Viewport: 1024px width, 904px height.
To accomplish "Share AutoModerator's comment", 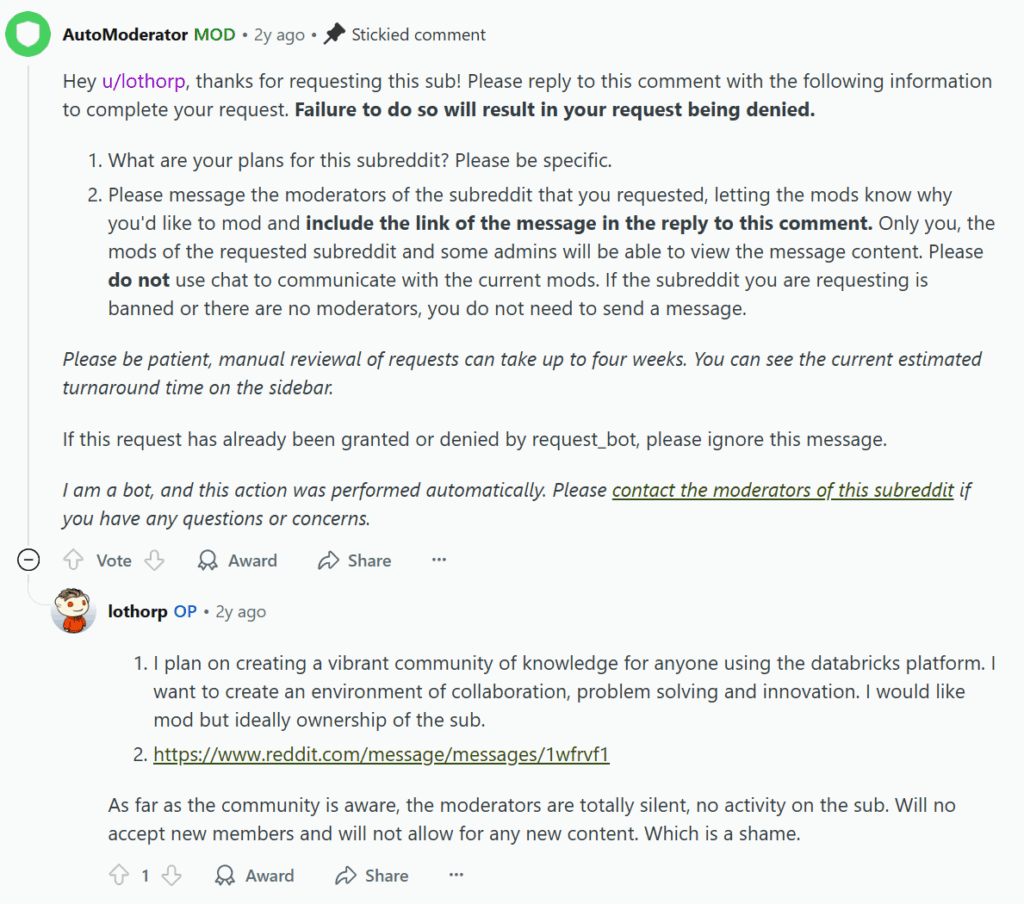I will point(354,560).
